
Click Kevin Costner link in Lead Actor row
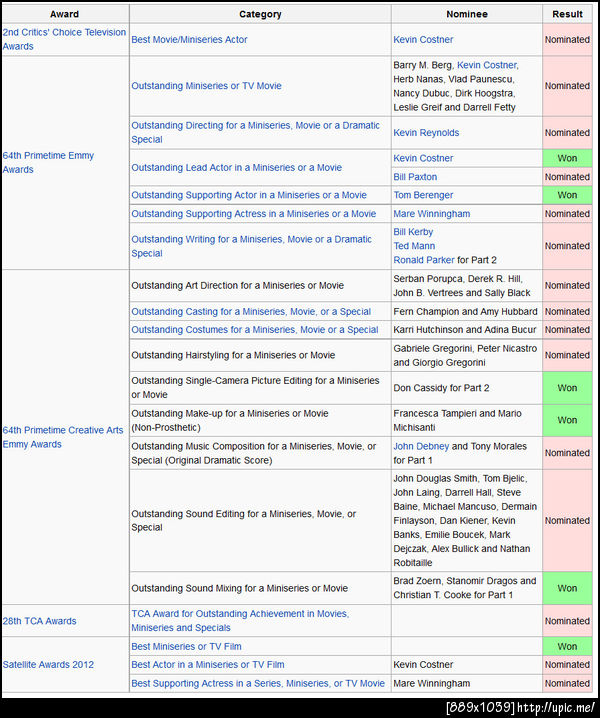[423, 158]
